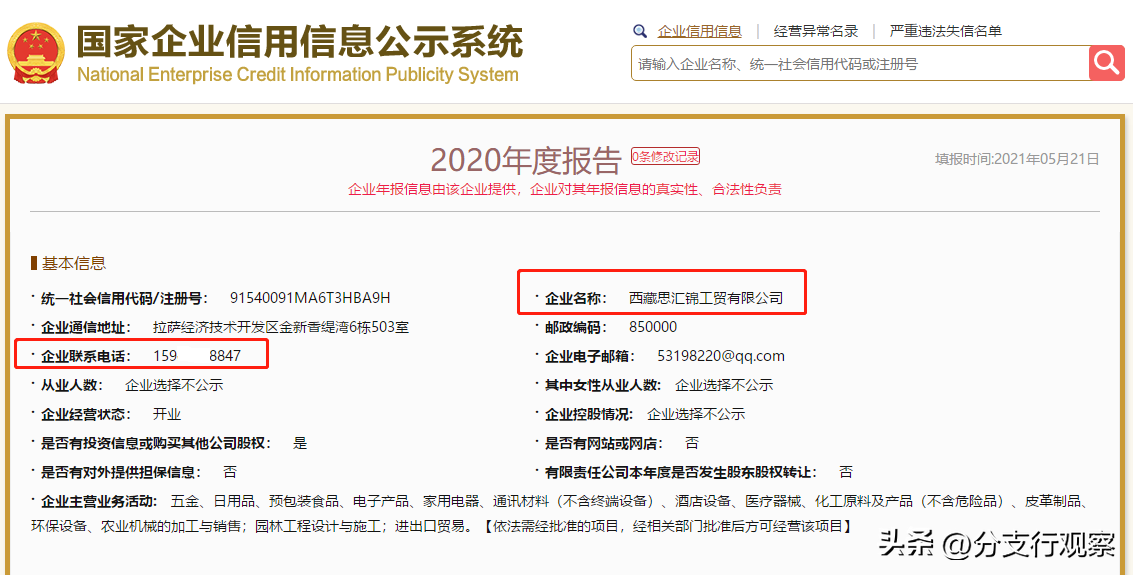Click the 基本信息 section heading
Image resolution: width=1133 pixels, height=575 pixels.
click(74, 264)
